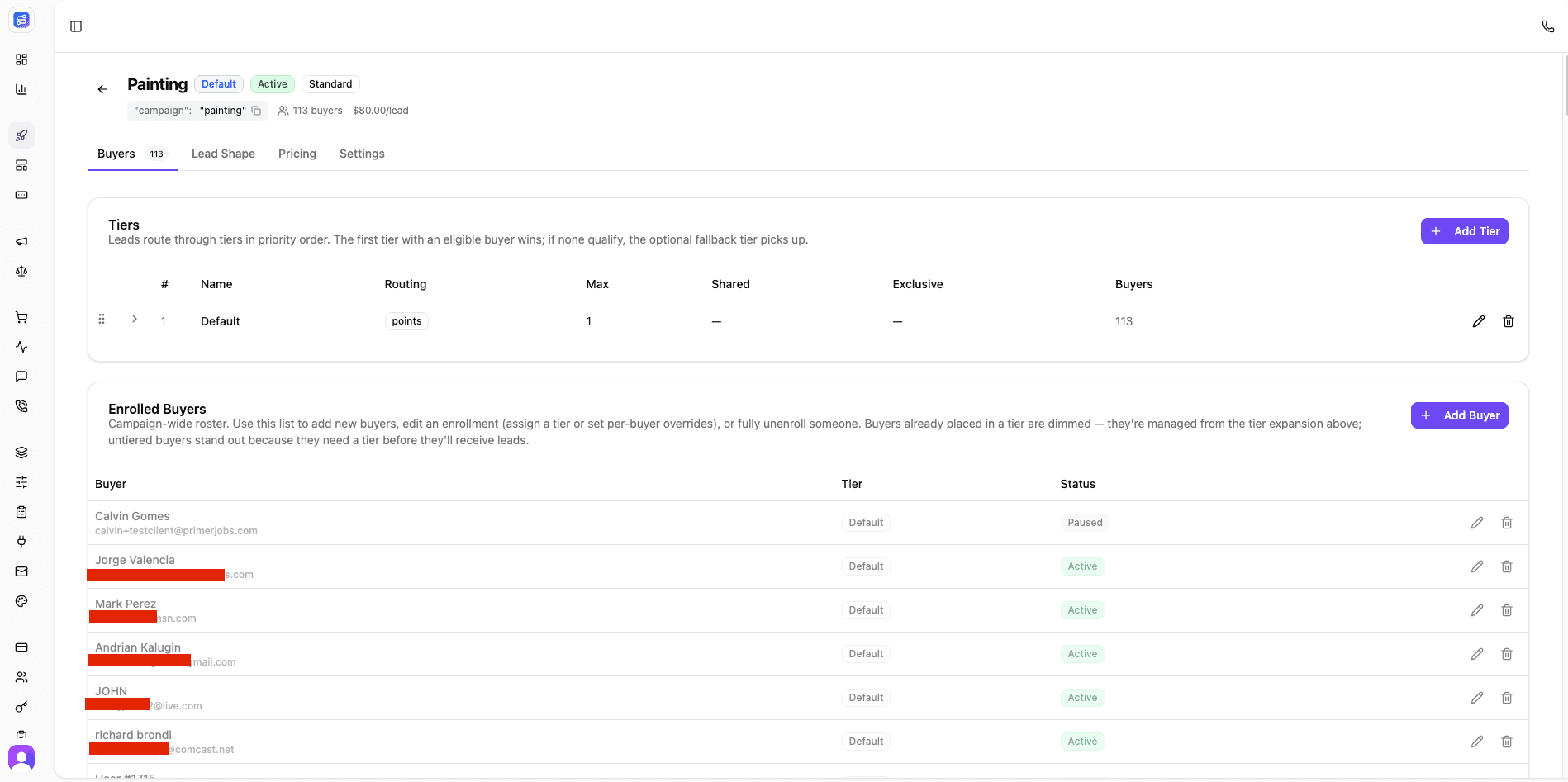Open the activity pulse sidebar icon
This screenshot has width=1568, height=782.
pos(21,347)
